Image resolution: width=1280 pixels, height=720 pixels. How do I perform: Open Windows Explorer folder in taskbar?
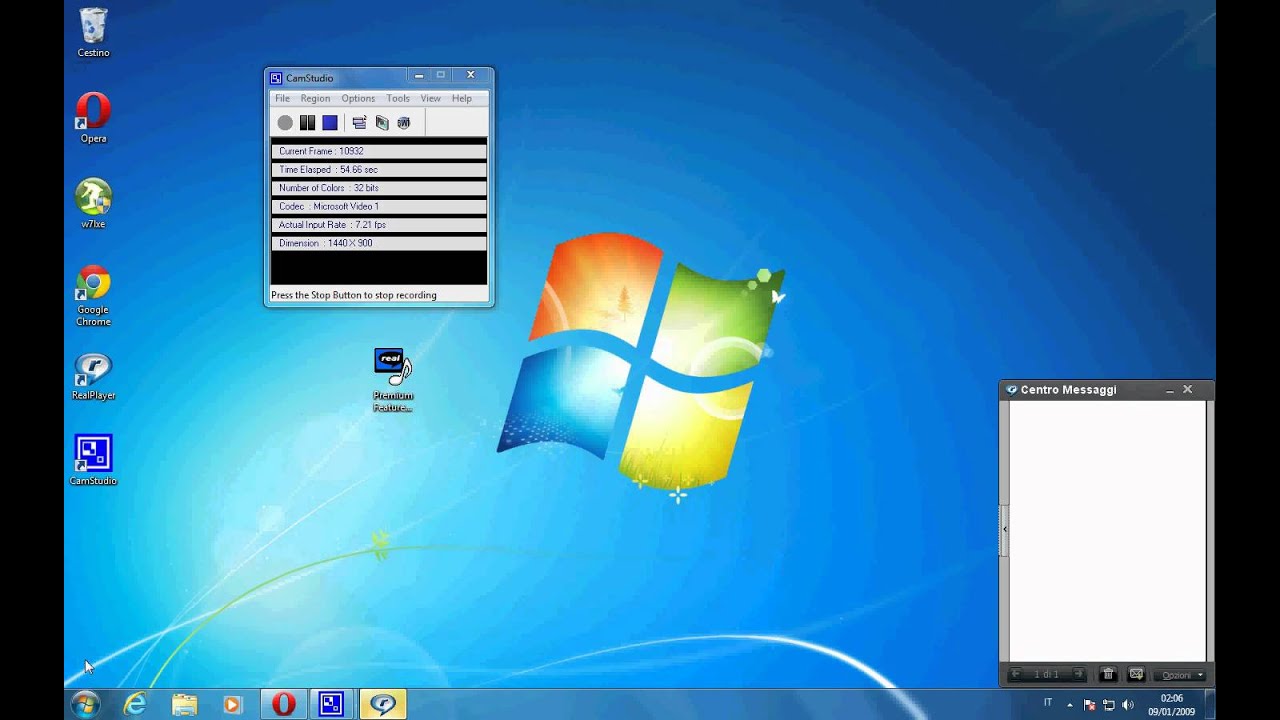184,704
